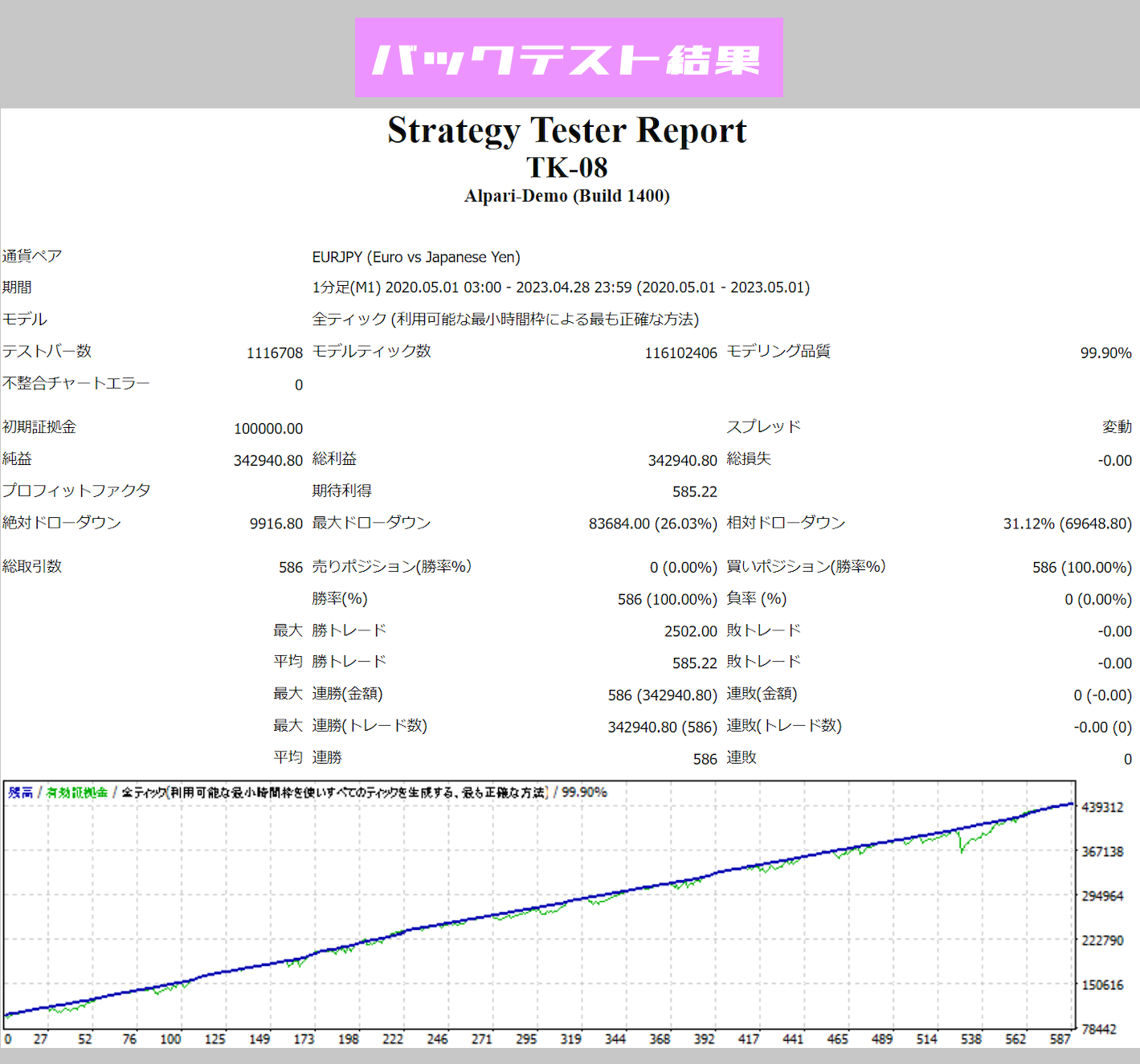
Task: Select the モデリング品質 value 99.90%
Action: click(x=1106, y=353)
